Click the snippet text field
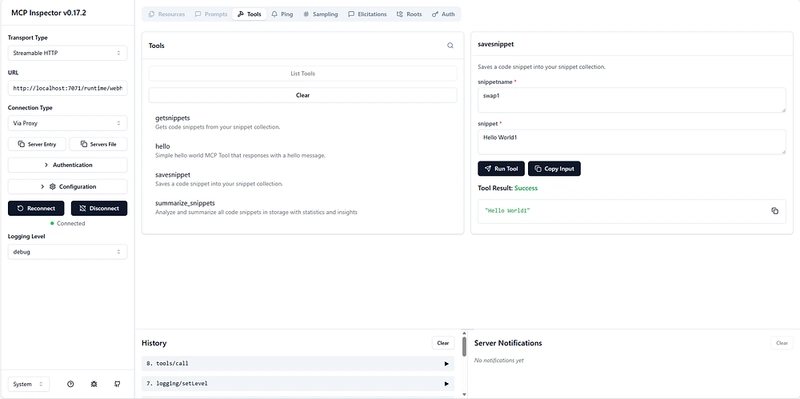Screen dimensions: 800x399 pyautogui.click(x=632, y=142)
